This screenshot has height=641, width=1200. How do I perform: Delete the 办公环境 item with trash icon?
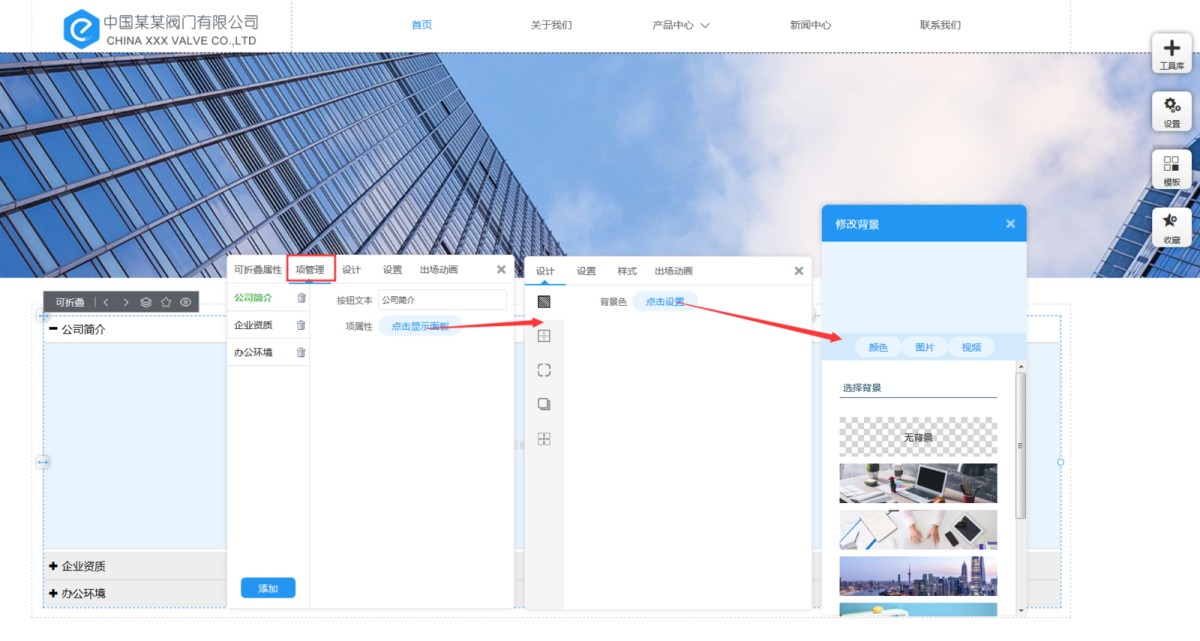click(x=301, y=352)
